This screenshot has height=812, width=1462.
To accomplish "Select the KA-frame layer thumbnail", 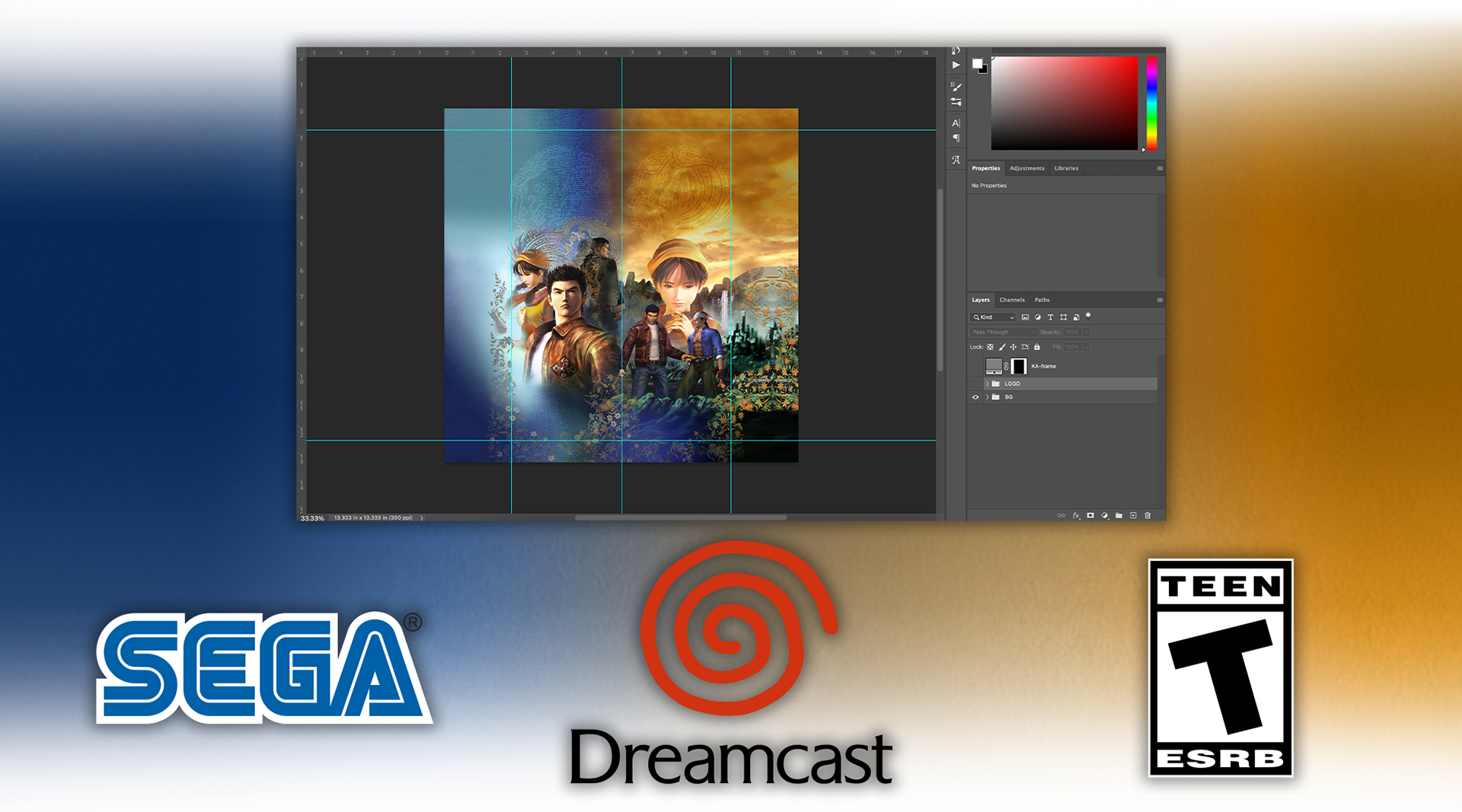I will (x=994, y=366).
